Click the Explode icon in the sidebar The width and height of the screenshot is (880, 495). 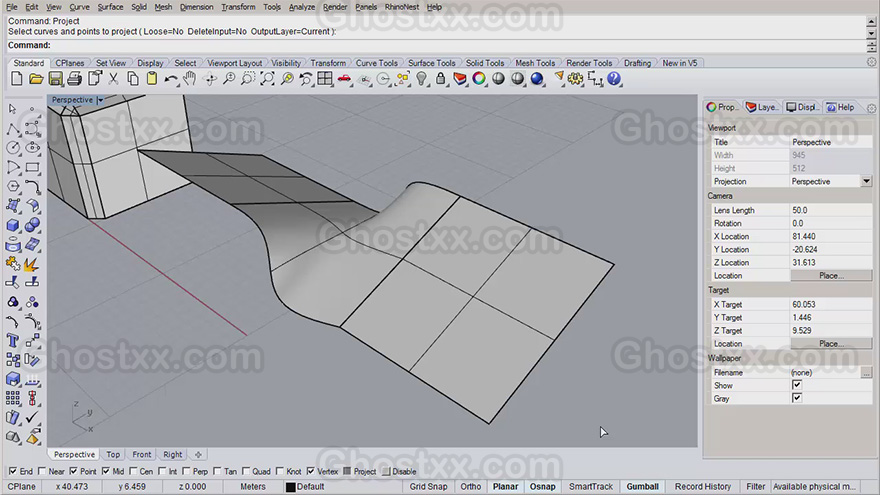(x=32, y=264)
